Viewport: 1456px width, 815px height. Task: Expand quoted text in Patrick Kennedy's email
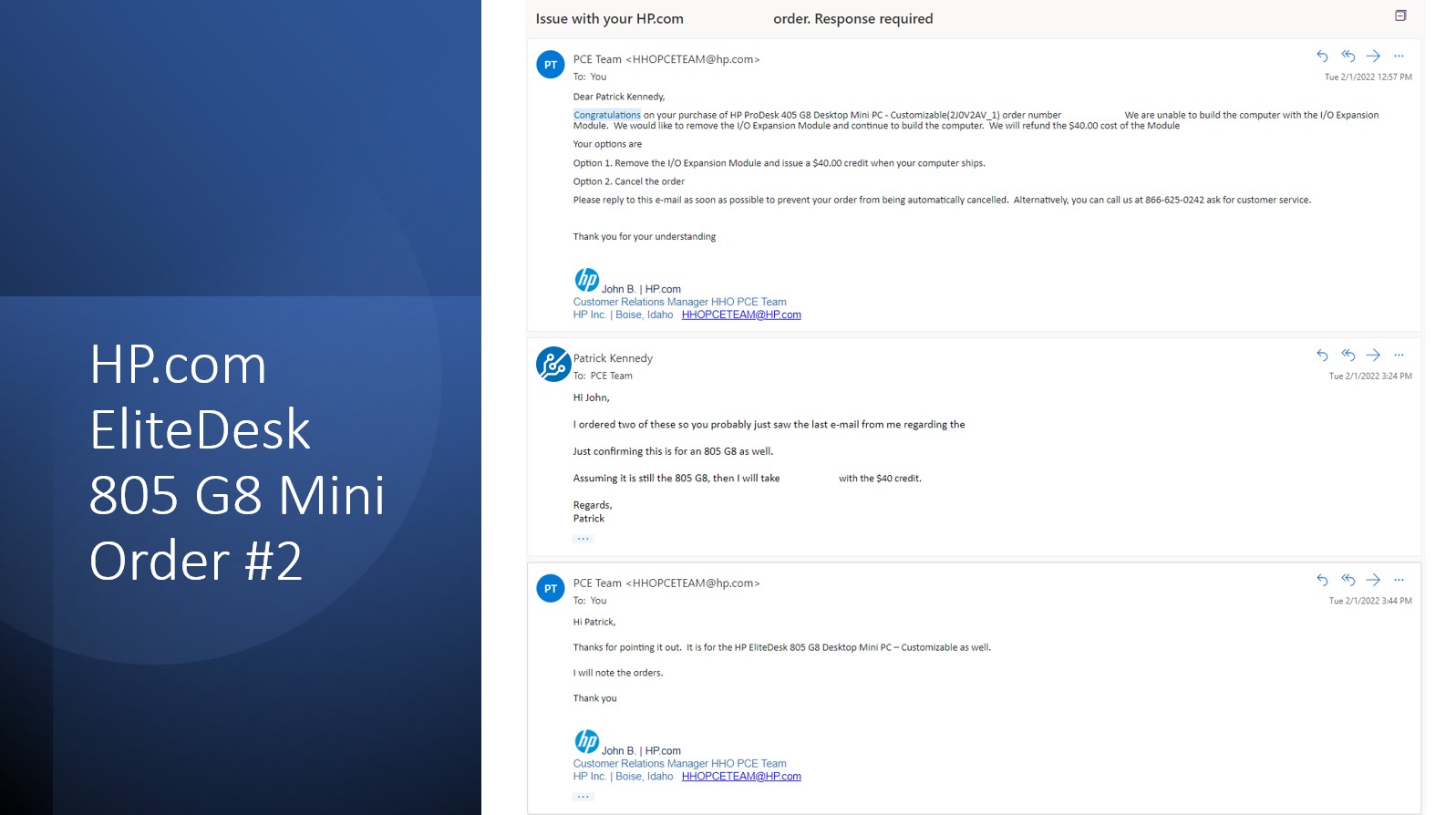click(583, 539)
